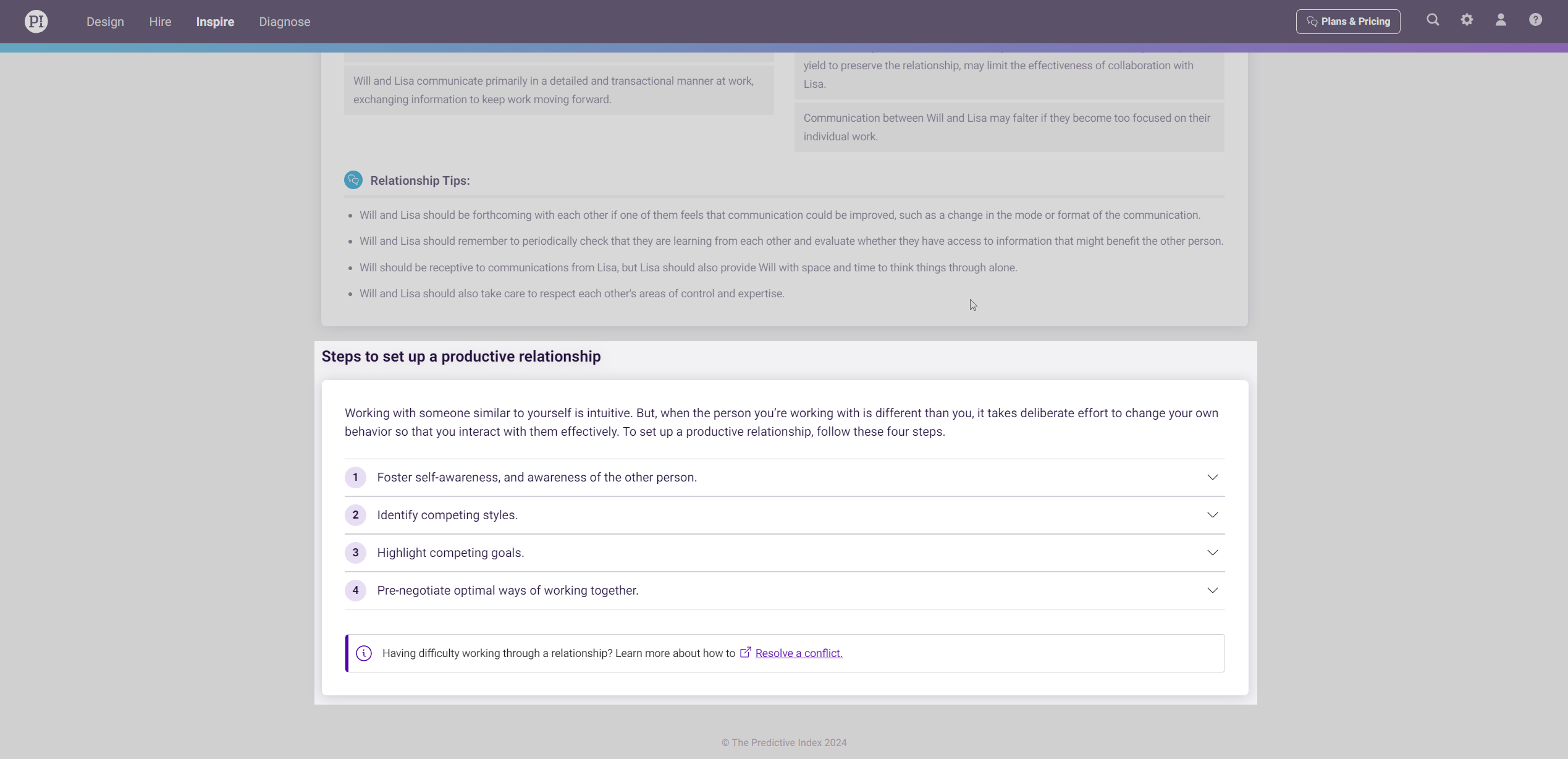Image resolution: width=1568 pixels, height=759 pixels.
Task: Click the Plans & Pricing button
Action: pyautogui.click(x=1348, y=21)
